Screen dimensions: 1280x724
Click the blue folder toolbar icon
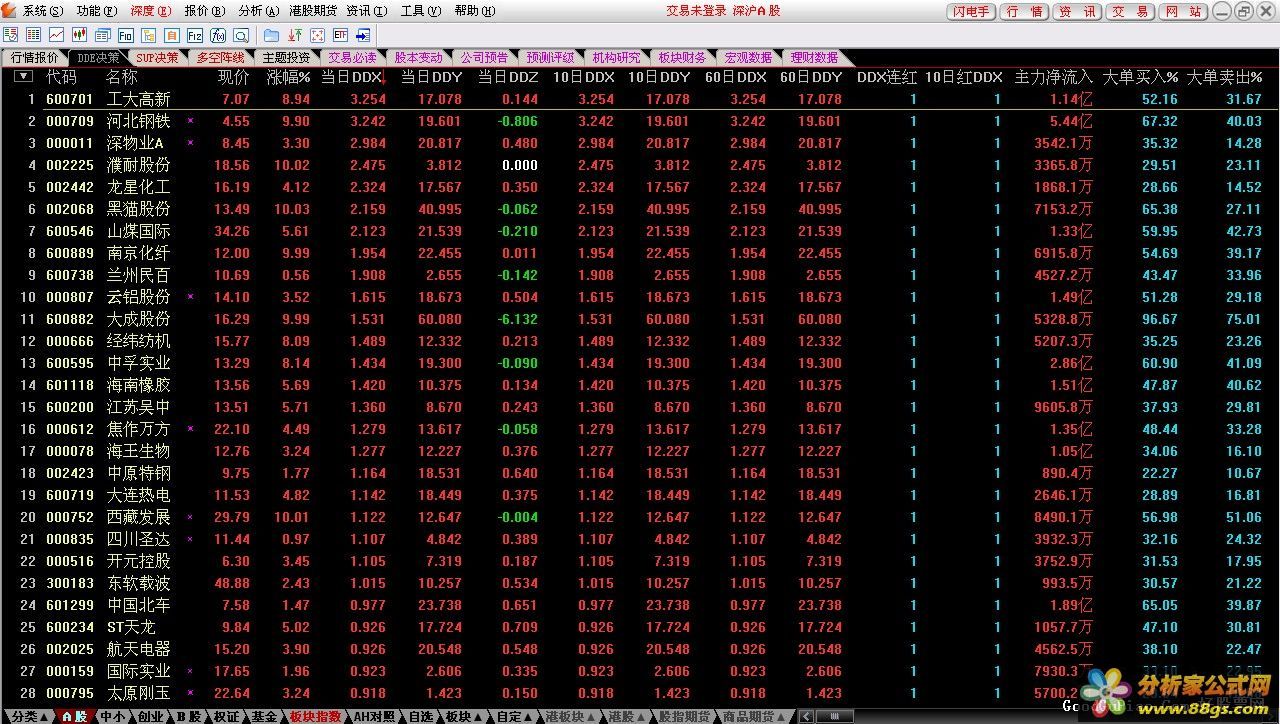271,35
